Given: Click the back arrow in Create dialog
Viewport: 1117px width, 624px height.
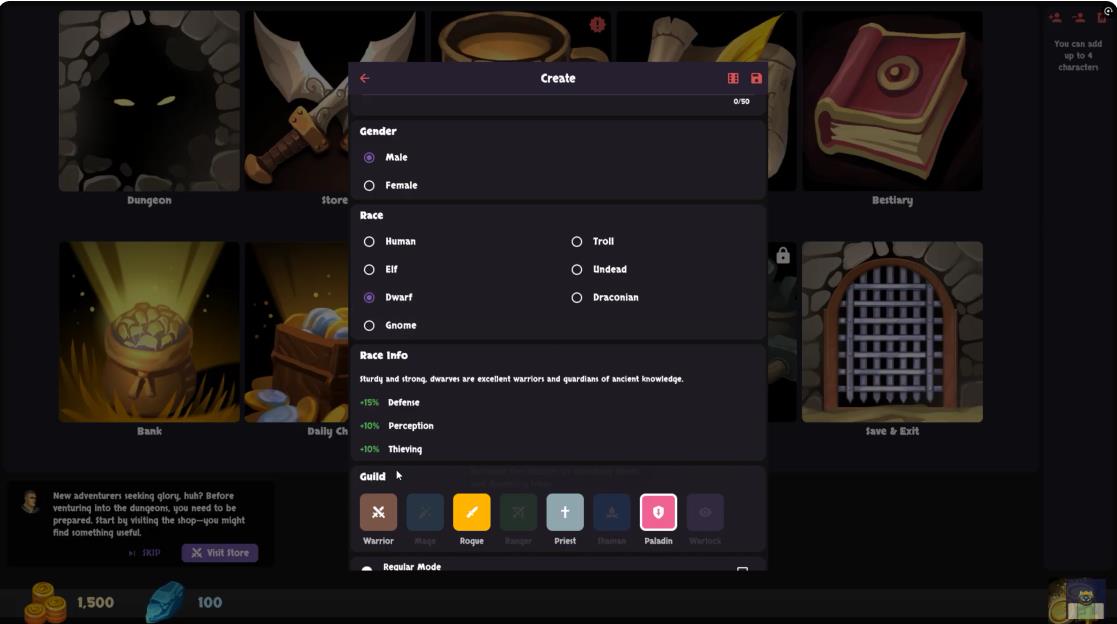Looking at the screenshot, I should [x=364, y=78].
